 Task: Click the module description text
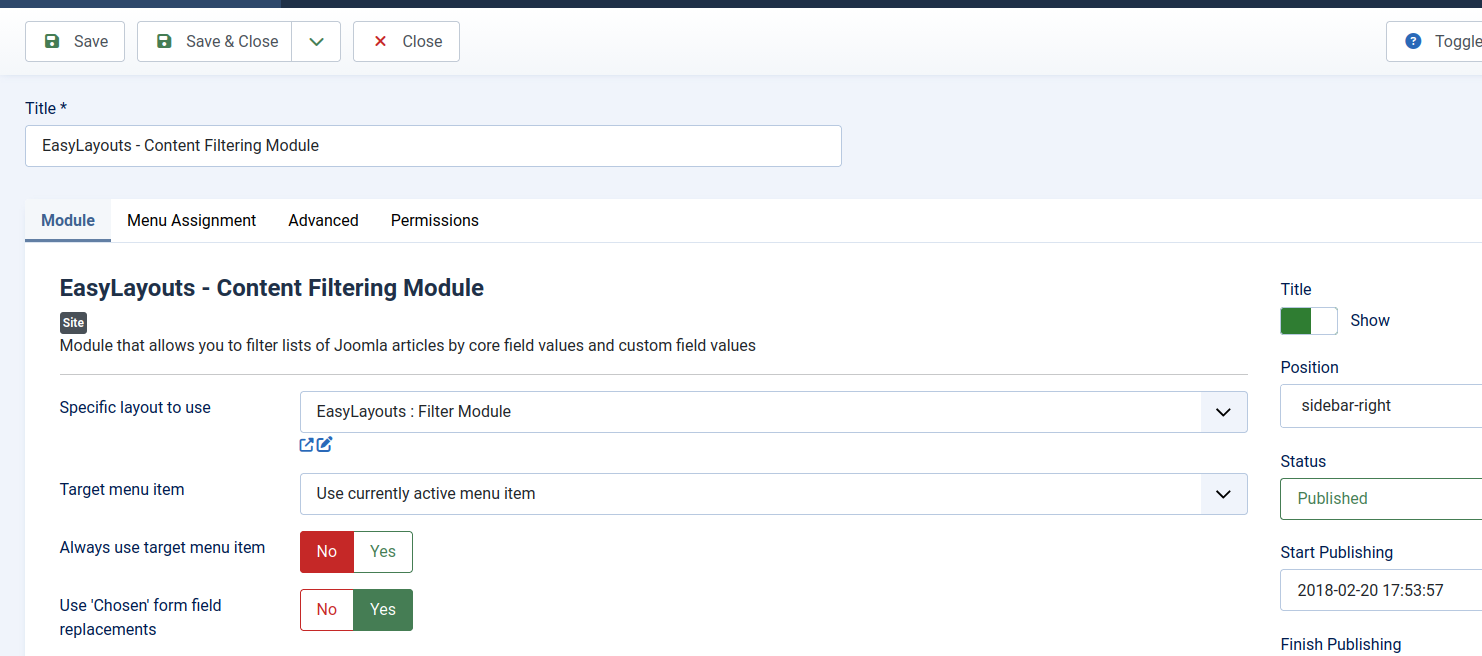(x=408, y=346)
